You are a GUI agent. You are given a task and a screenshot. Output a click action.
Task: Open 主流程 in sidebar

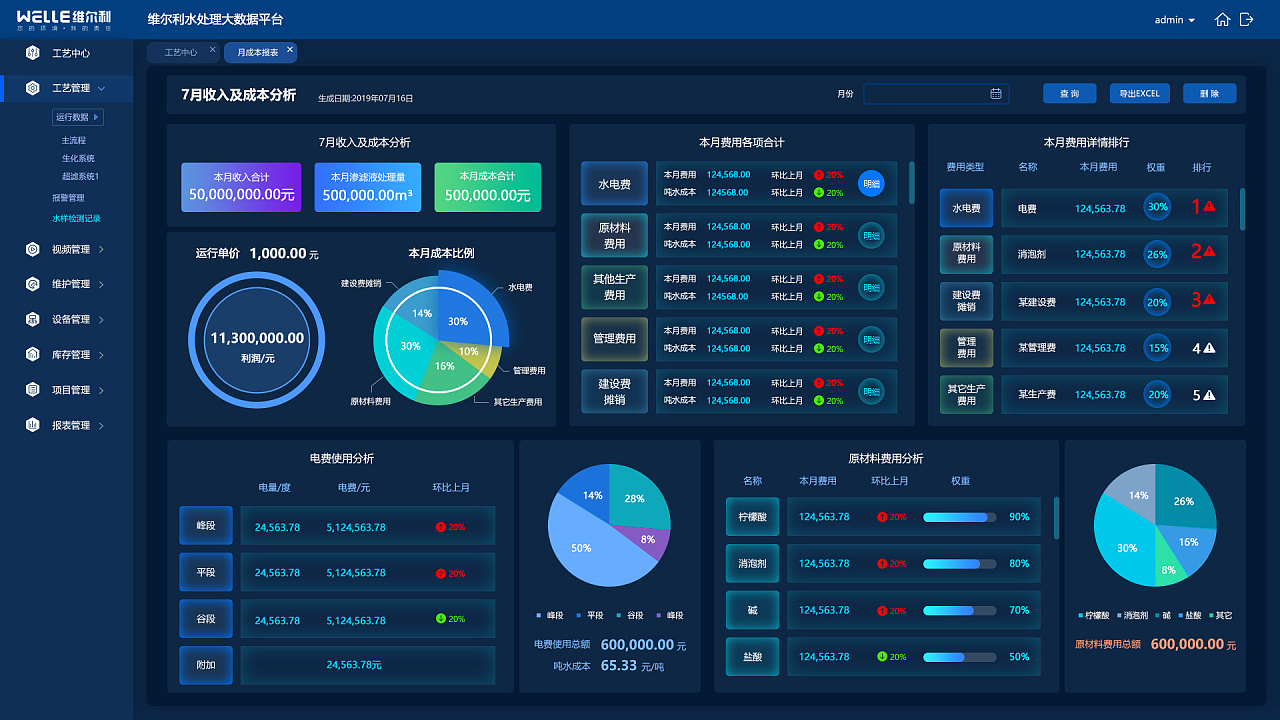pos(74,140)
